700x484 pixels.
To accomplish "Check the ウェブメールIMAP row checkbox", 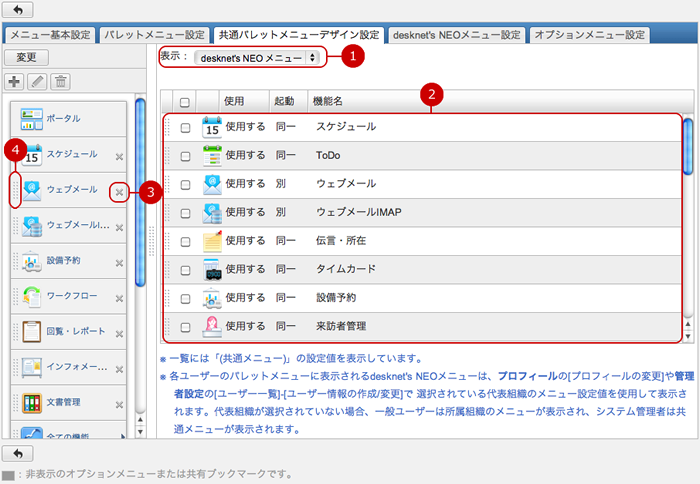I will tap(185, 213).
